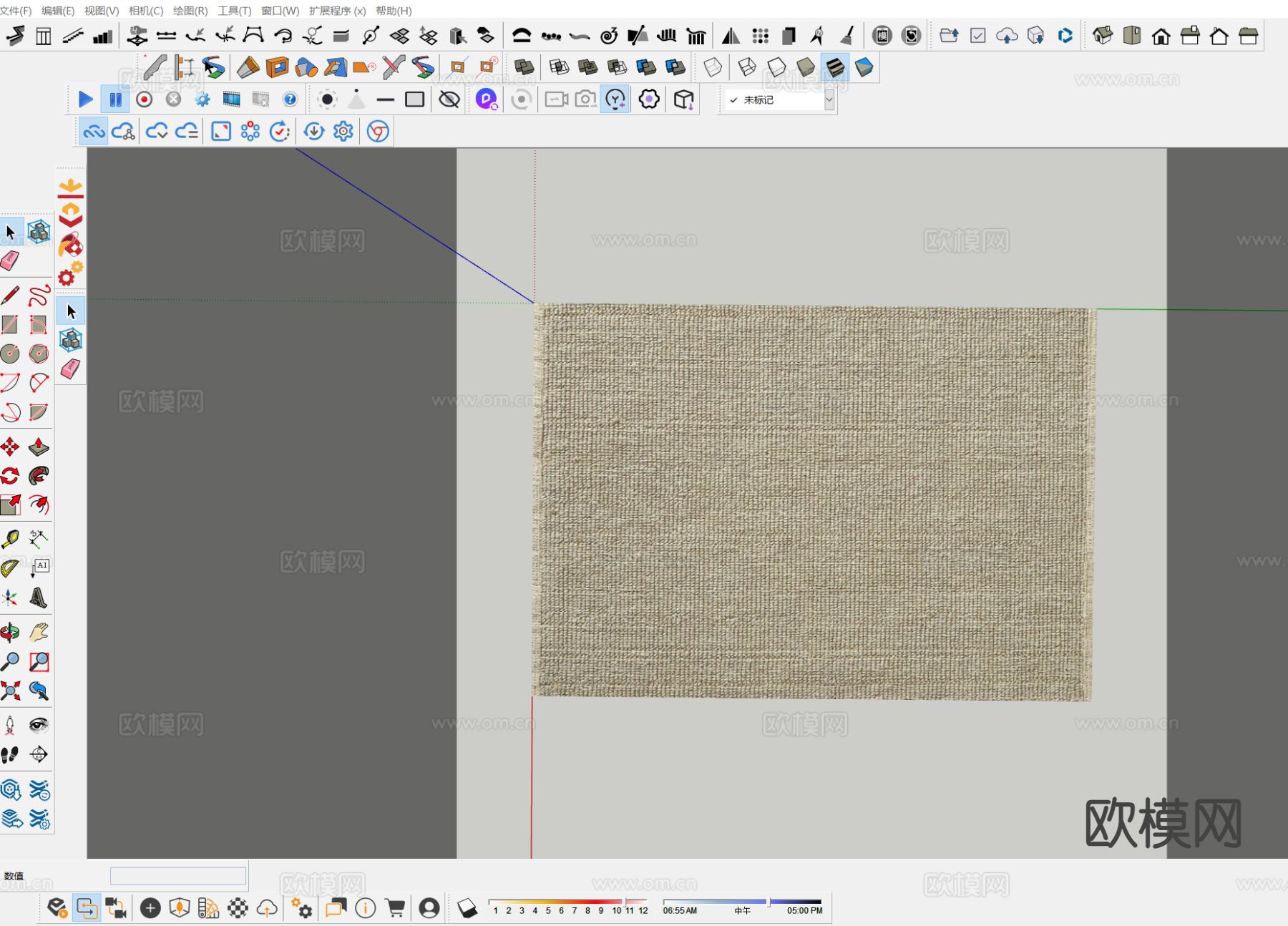
Task: Open the 扩展程序 menu
Action: tap(337, 11)
